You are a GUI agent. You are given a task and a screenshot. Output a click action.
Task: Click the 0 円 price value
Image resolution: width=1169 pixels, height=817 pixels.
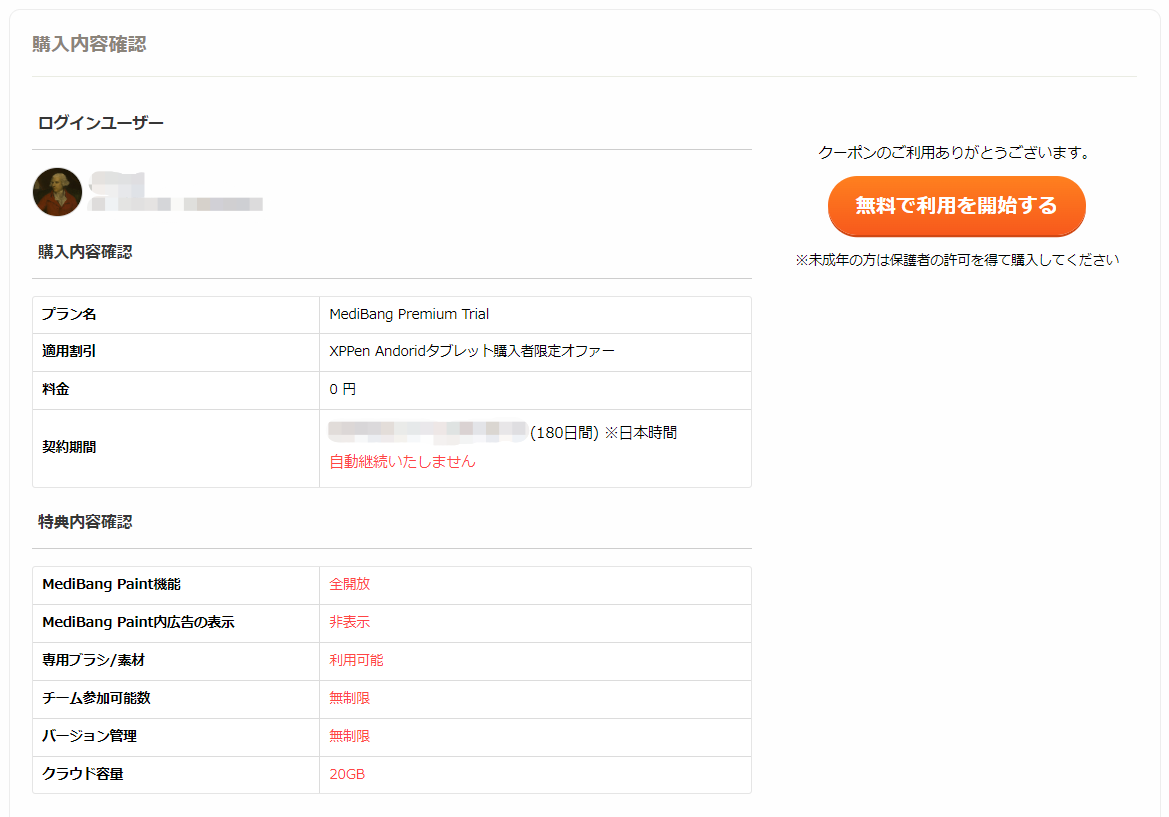point(342,389)
